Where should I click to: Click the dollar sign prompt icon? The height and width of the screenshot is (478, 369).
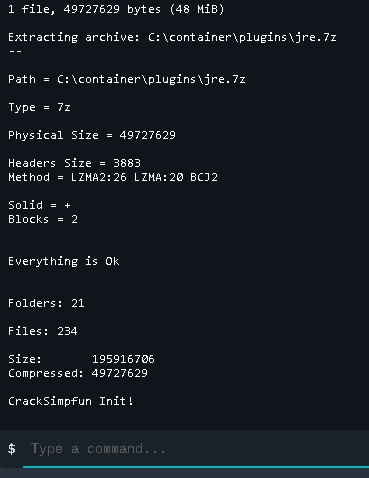pyautogui.click(x=12, y=449)
